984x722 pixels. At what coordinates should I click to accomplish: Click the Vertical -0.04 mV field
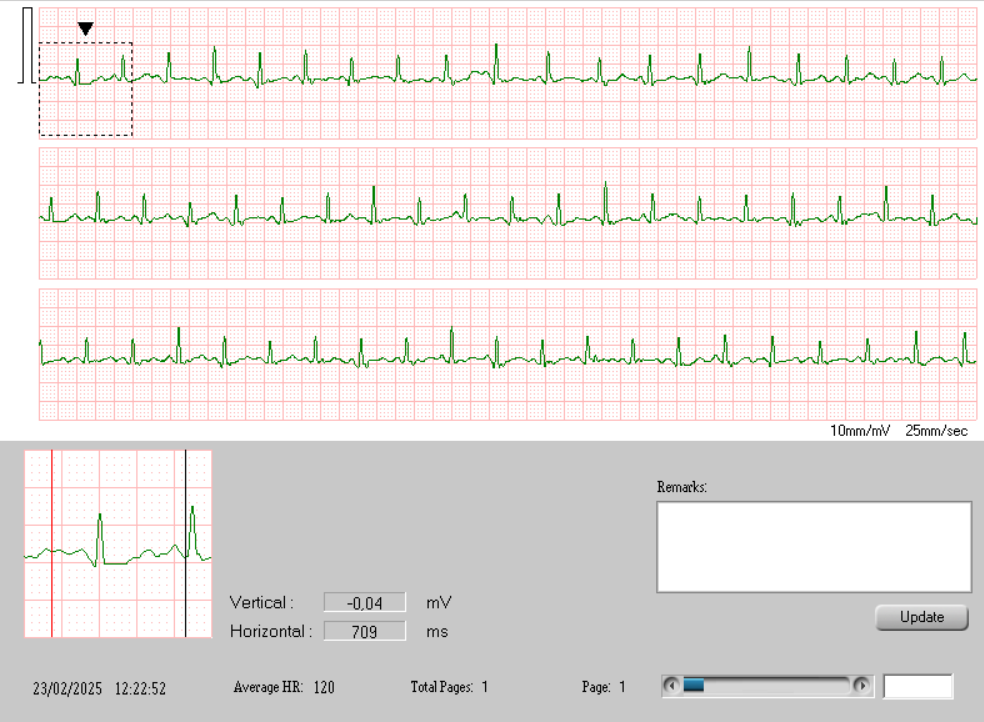click(363, 602)
